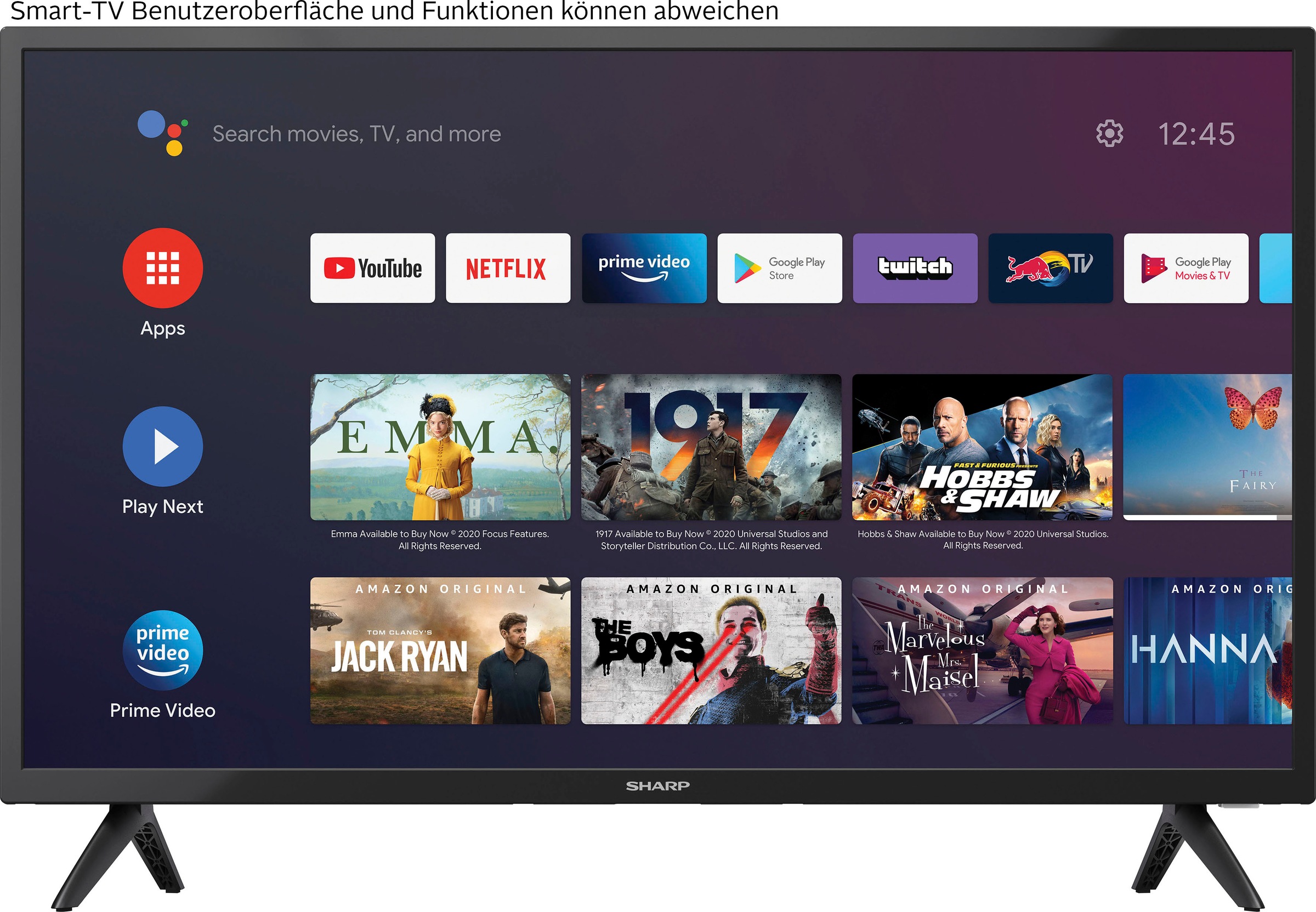Screen dimensions: 1316x912
Task: Click the 12:45 clock
Action: coord(1196,134)
